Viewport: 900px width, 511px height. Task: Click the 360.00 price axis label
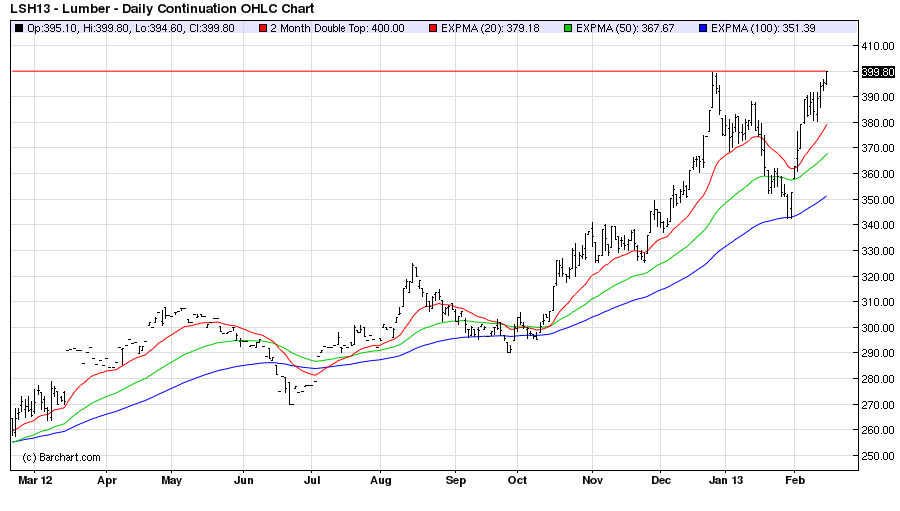tap(878, 174)
